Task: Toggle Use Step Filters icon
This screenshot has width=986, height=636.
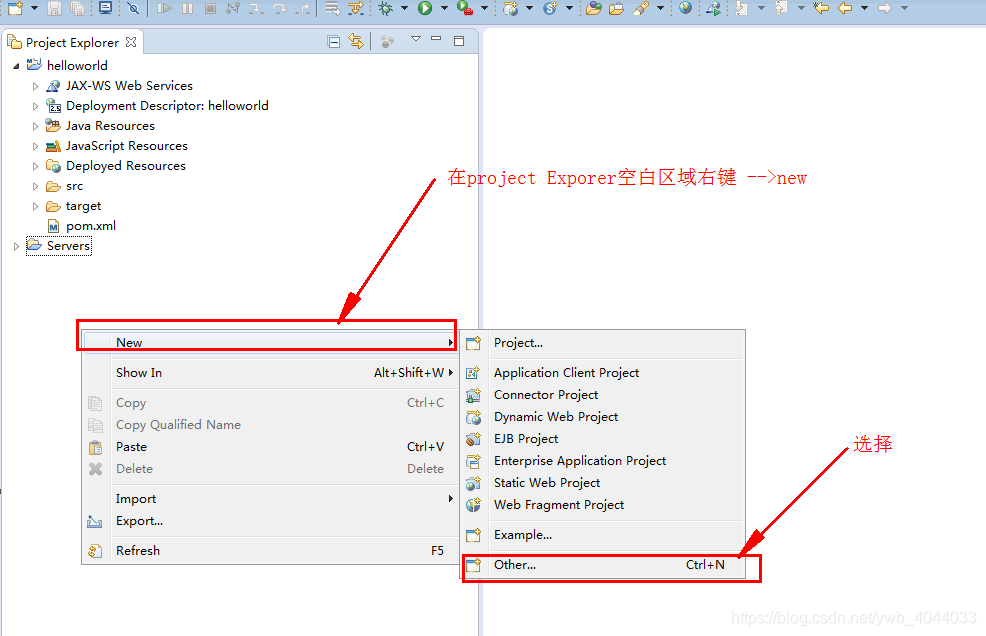Action: coord(356,8)
